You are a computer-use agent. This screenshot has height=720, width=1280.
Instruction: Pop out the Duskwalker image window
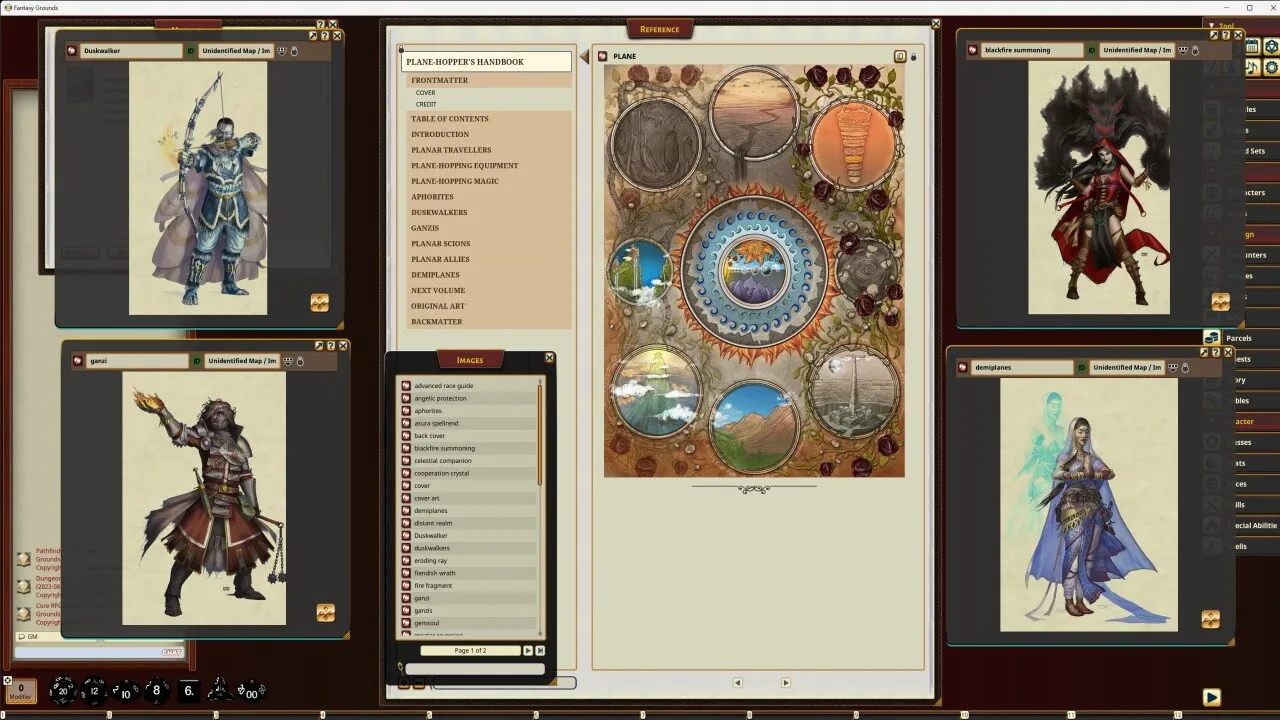click(313, 36)
